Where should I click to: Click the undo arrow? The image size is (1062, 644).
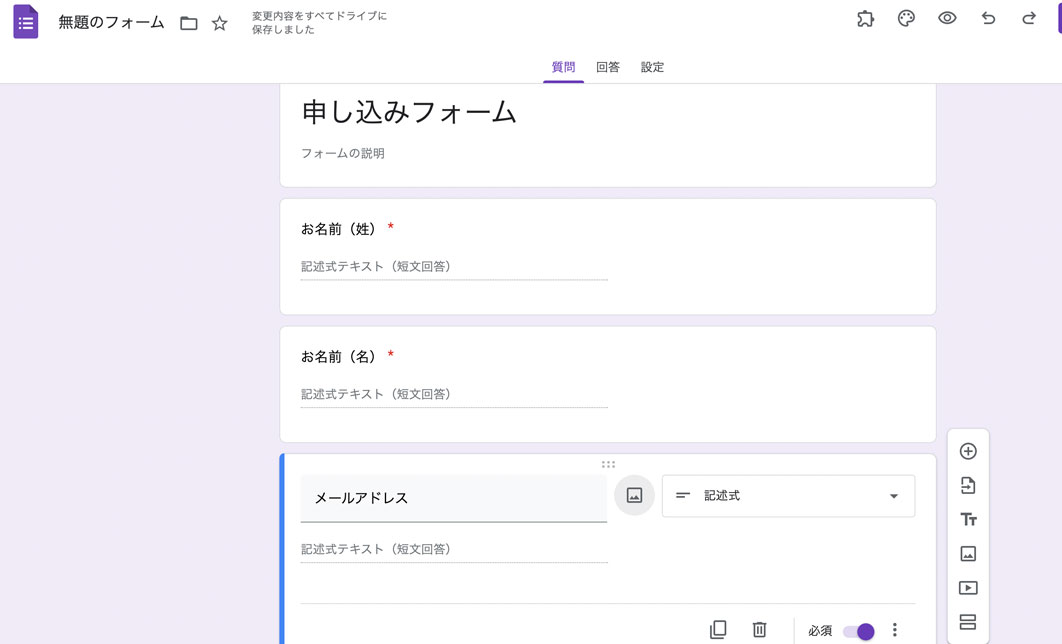[x=988, y=19]
